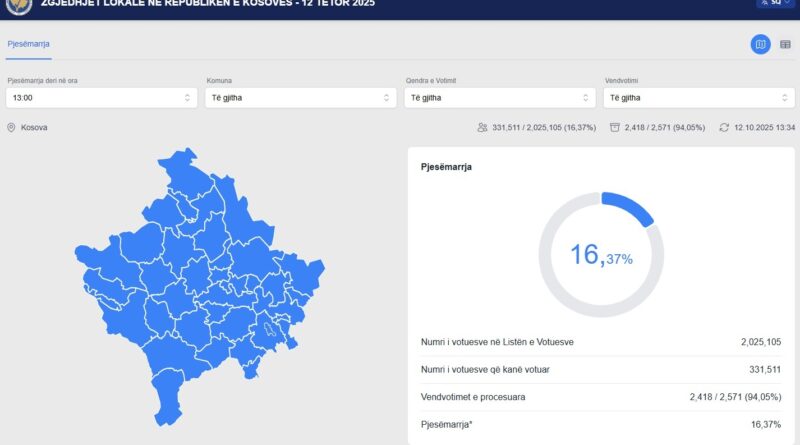
Task: Switch to the map view icon
Action: point(761,44)
